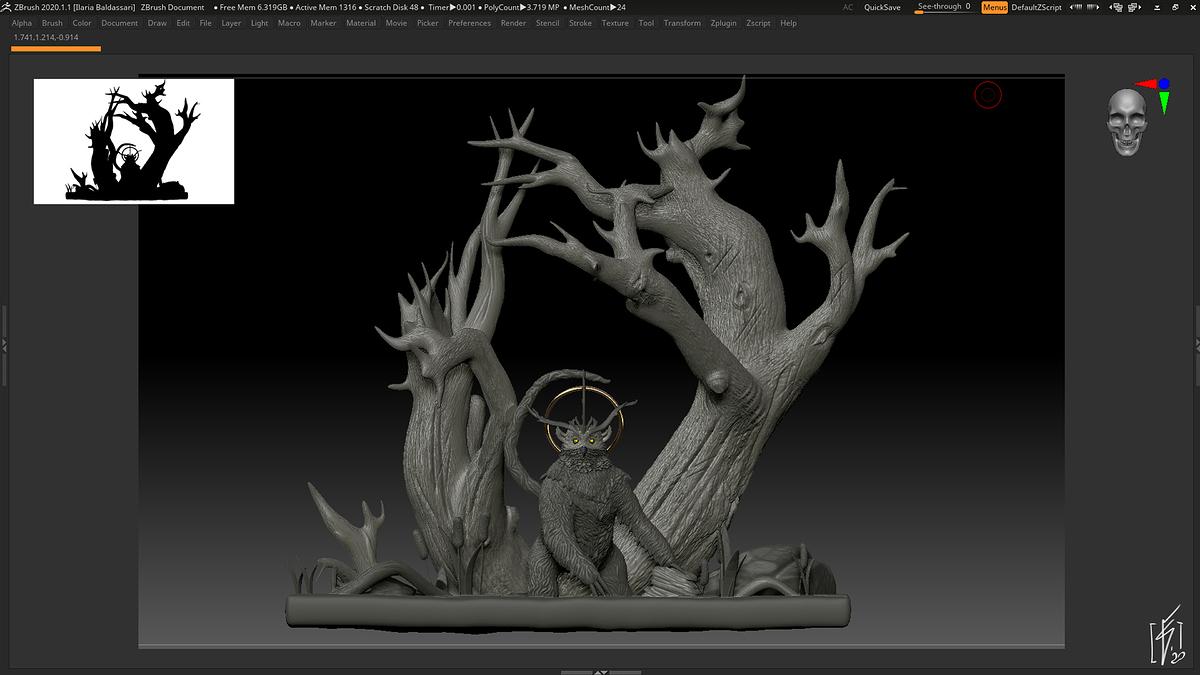The image size is (1200, 675).
Task: Expand the left tray divider
Action: [x=4, y=345]
